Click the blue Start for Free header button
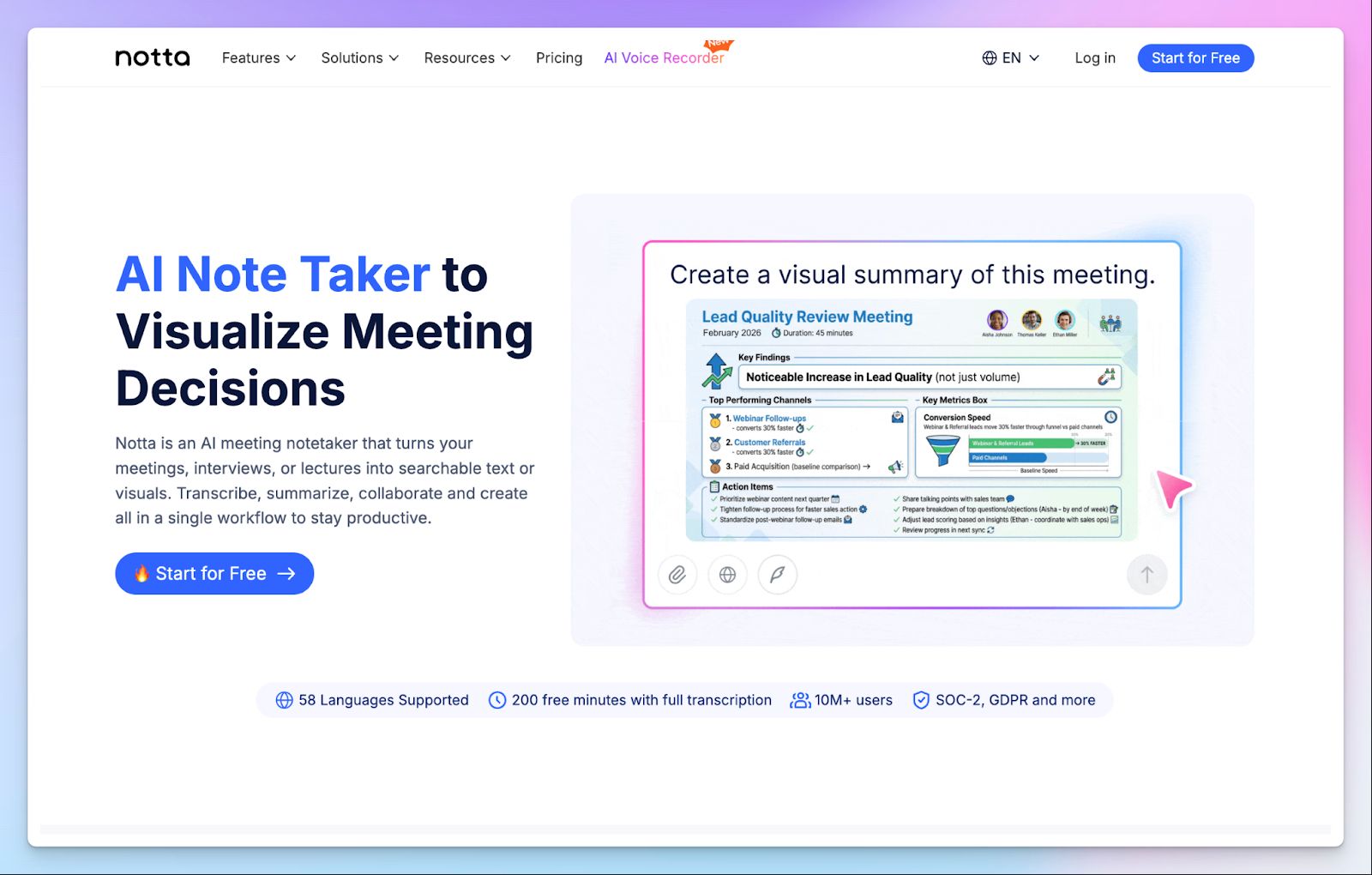Viewport: 1372px width, 875px height. point(1195,57)
